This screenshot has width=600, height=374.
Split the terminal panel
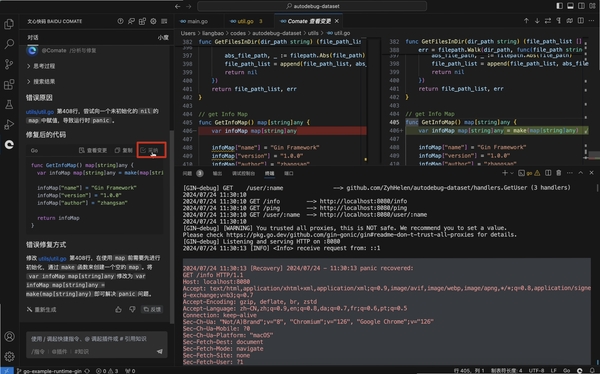pyautogui.click(x=548, y=173)
